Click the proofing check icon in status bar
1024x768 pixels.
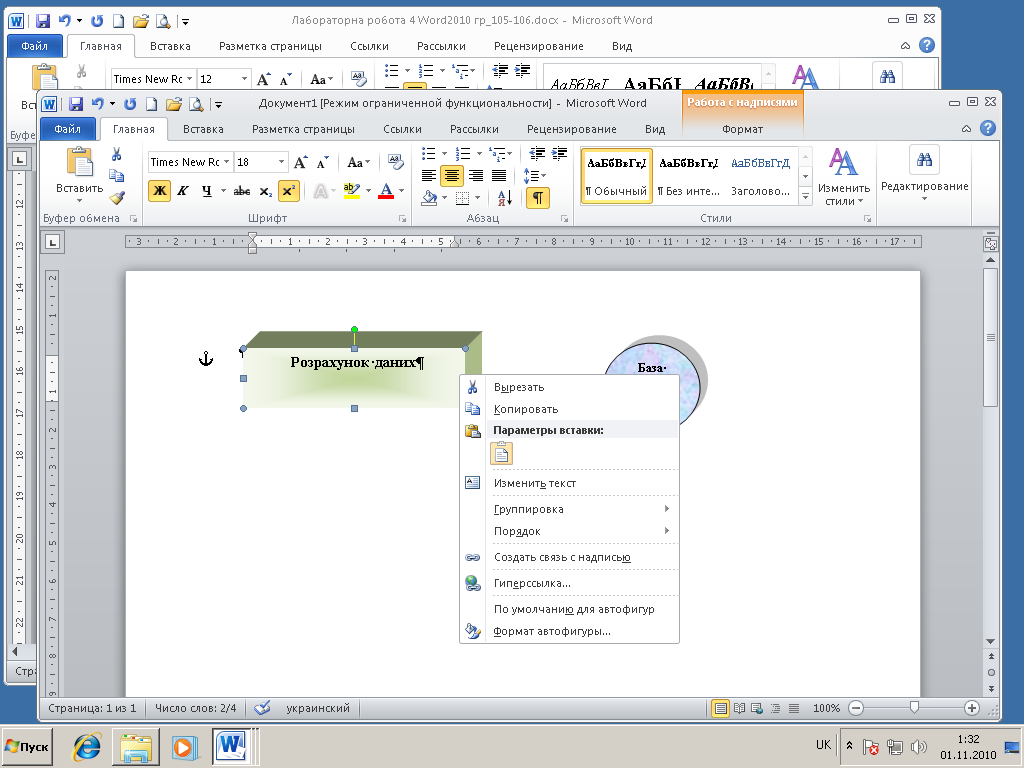coord(262,708)
